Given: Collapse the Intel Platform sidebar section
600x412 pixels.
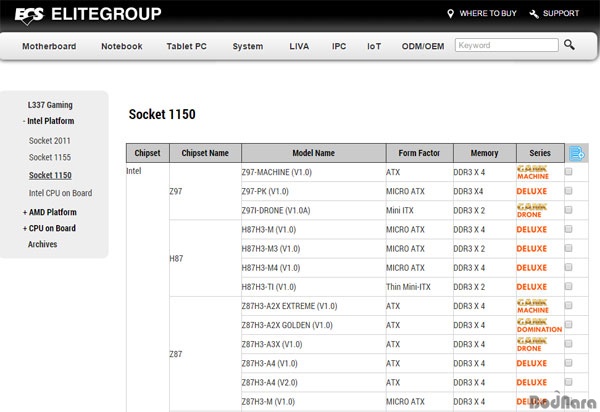Looking at the screenshot, I should coord(49,121).
